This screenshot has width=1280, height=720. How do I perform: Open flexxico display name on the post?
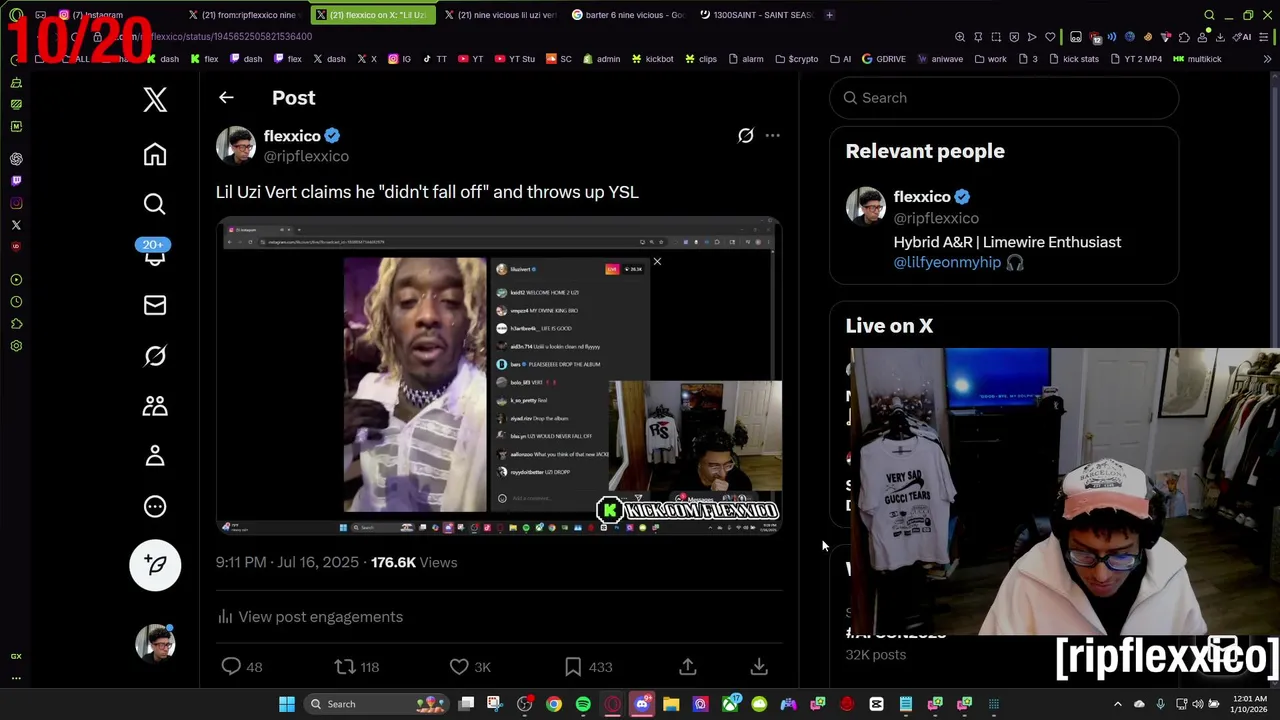tap(292, 136)
